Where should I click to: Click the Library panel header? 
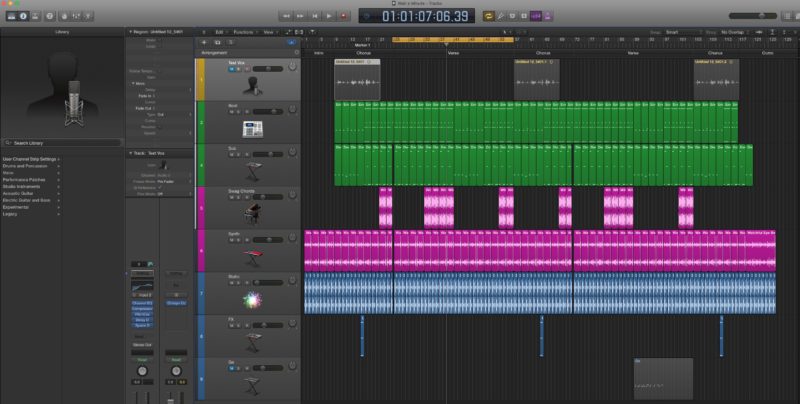pyautogui.click(x=62, y=32)
